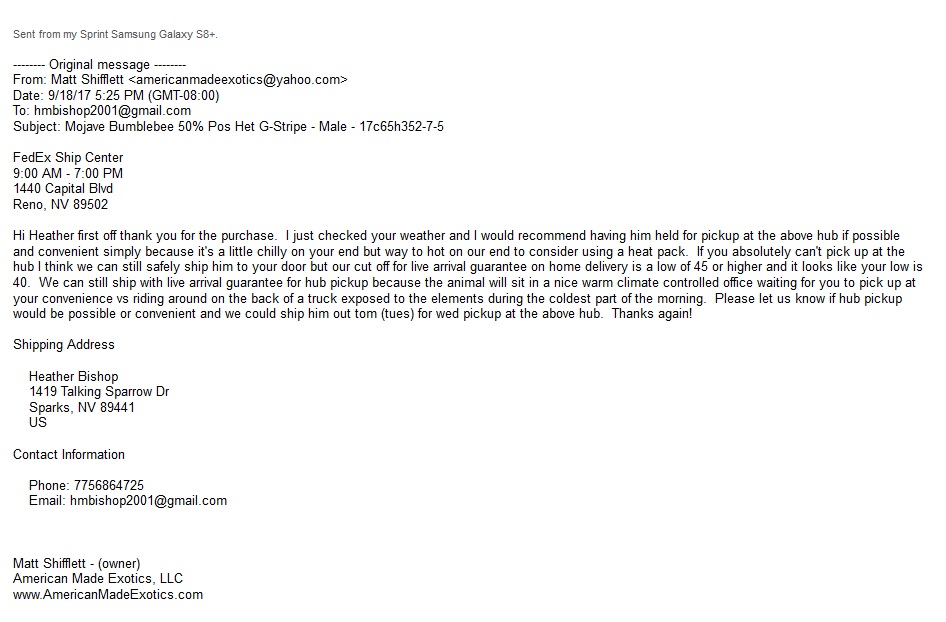Click American Made Exotics, LLC text
This screenshot has height=622, width=946.
[x=98, y=579]
